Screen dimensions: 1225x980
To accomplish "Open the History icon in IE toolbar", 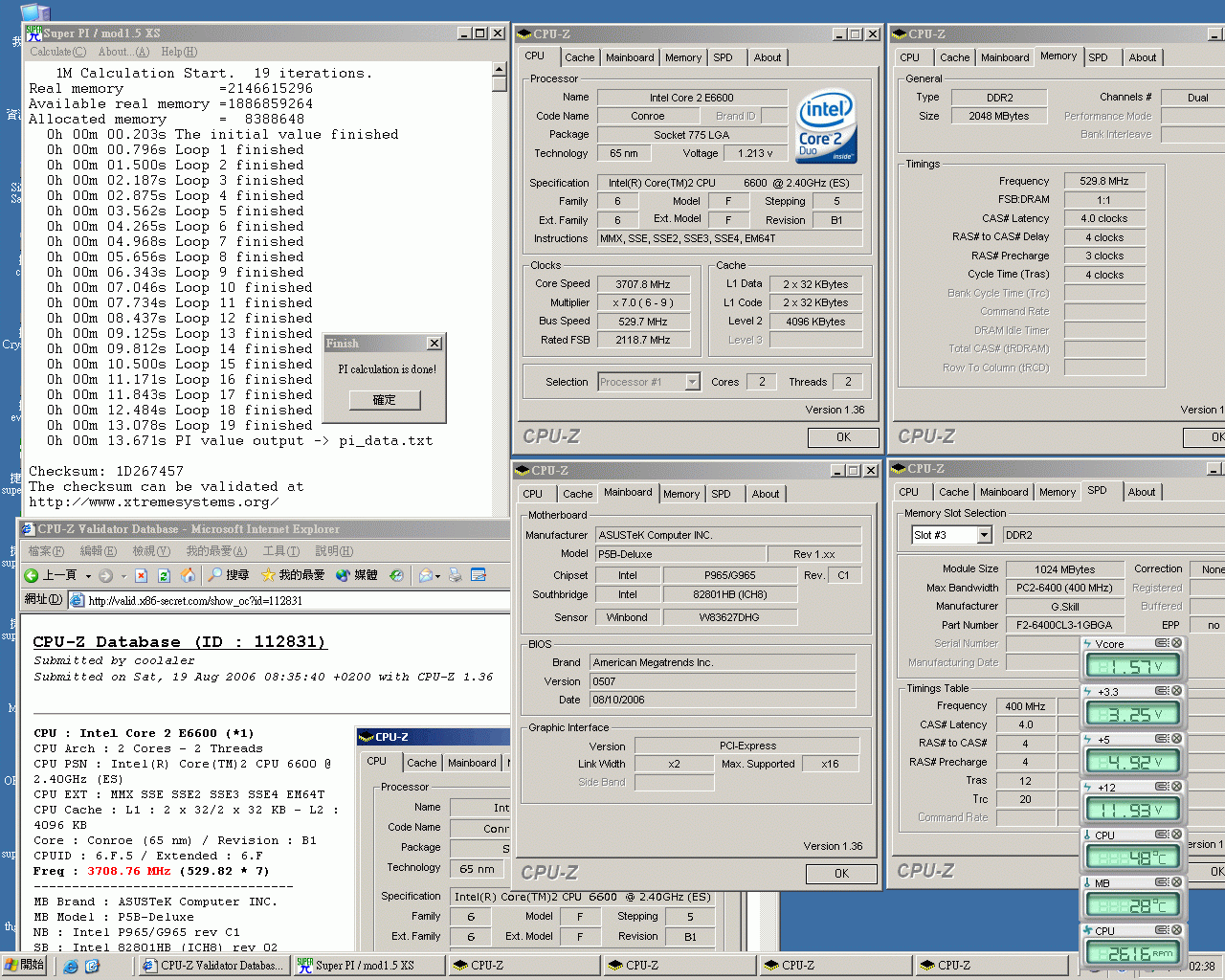I will [396, 575].
